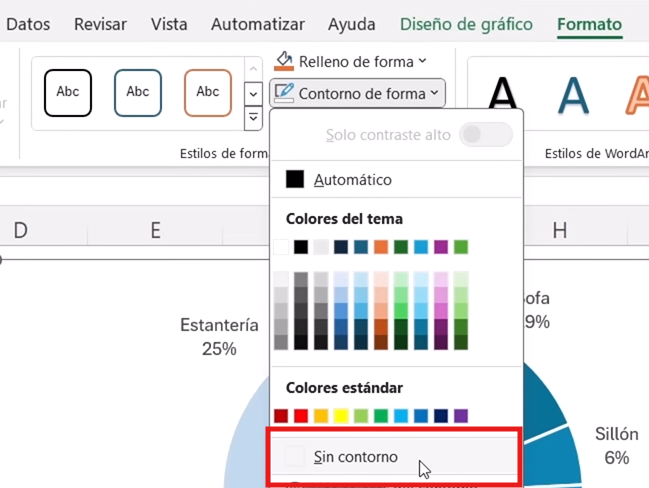Choose amber orange standard color
This screenshot has width=649, height=488.
coord(321,416)
